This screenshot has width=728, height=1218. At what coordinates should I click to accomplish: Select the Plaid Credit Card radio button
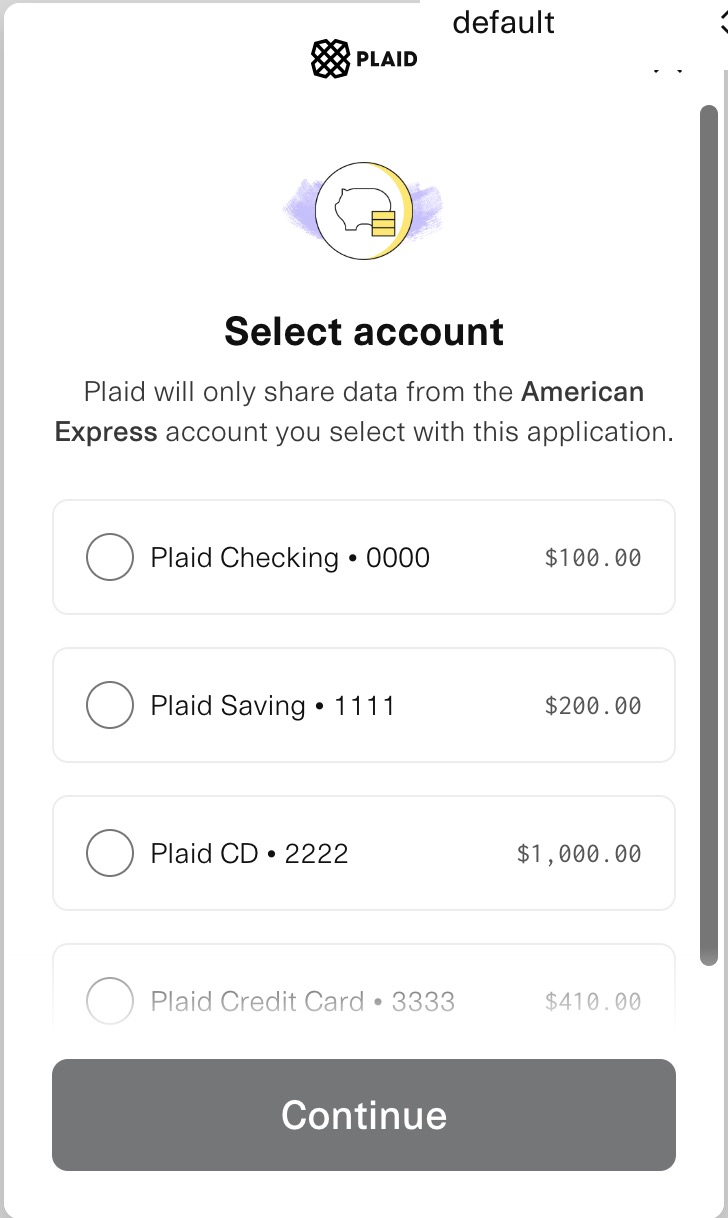click(x=110, y=1001)
